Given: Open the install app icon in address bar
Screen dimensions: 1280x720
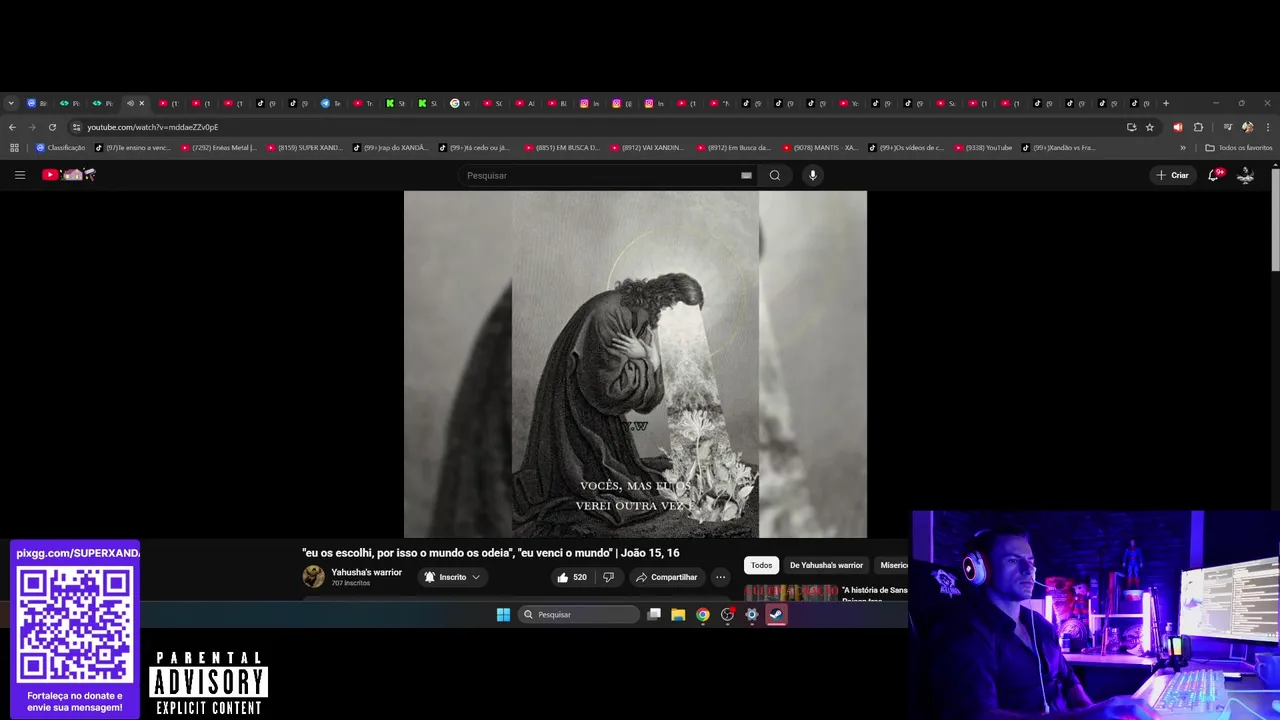Looking at the screenshot, I should click(1131, 127).
